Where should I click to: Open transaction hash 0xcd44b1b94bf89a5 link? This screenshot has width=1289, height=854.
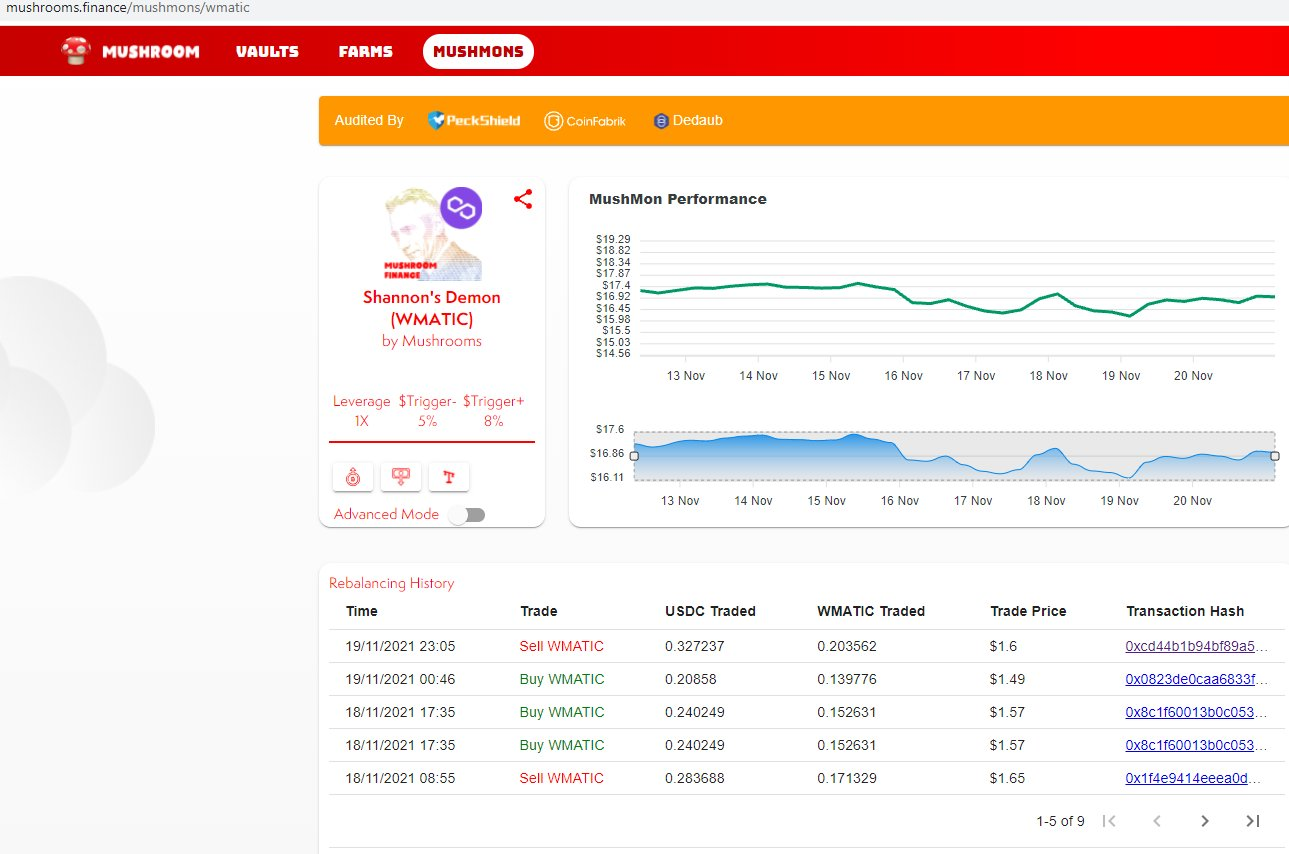(x=1197, y=646)
